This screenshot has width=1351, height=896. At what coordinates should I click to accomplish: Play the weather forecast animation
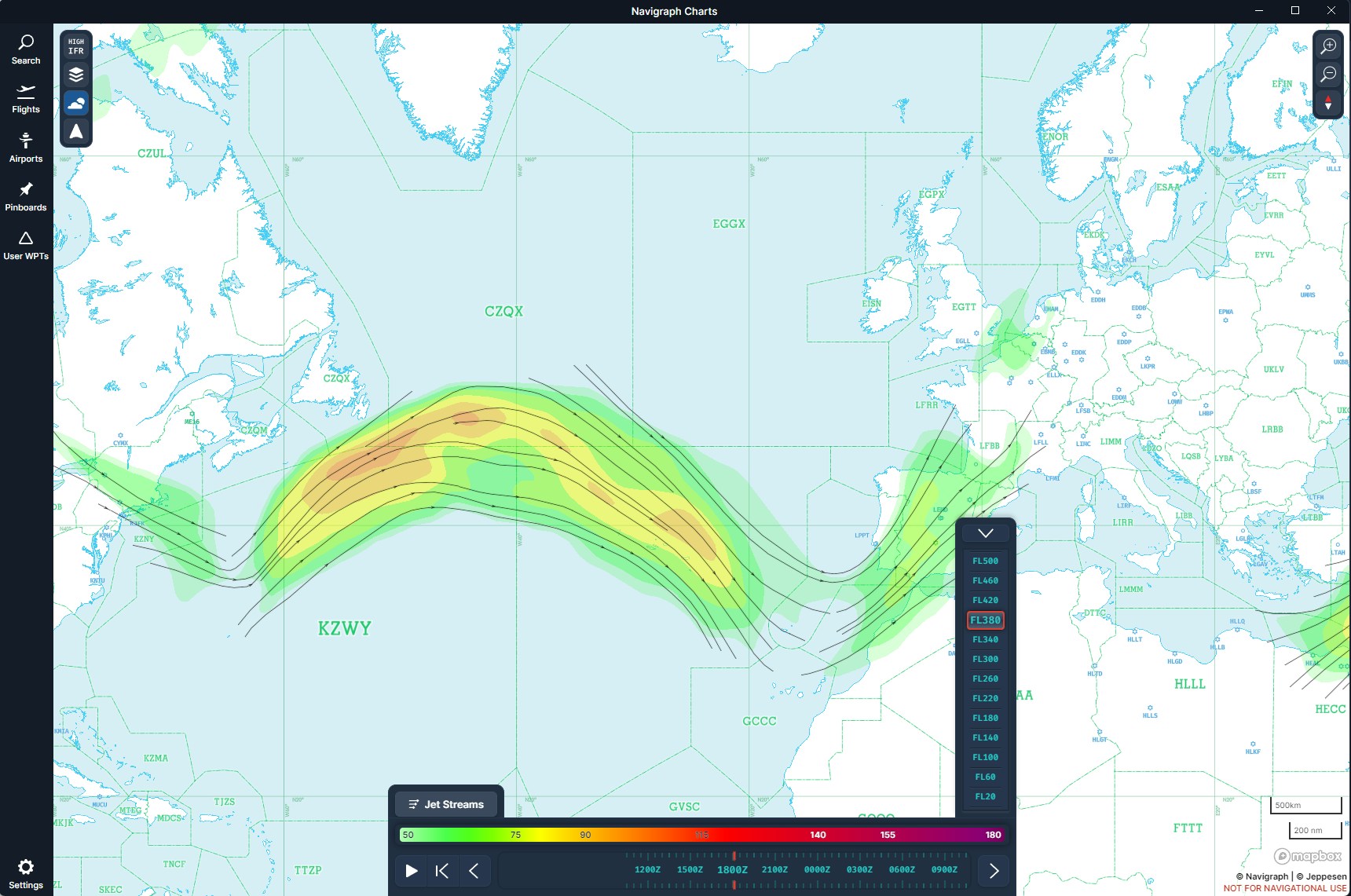[411, 870]
